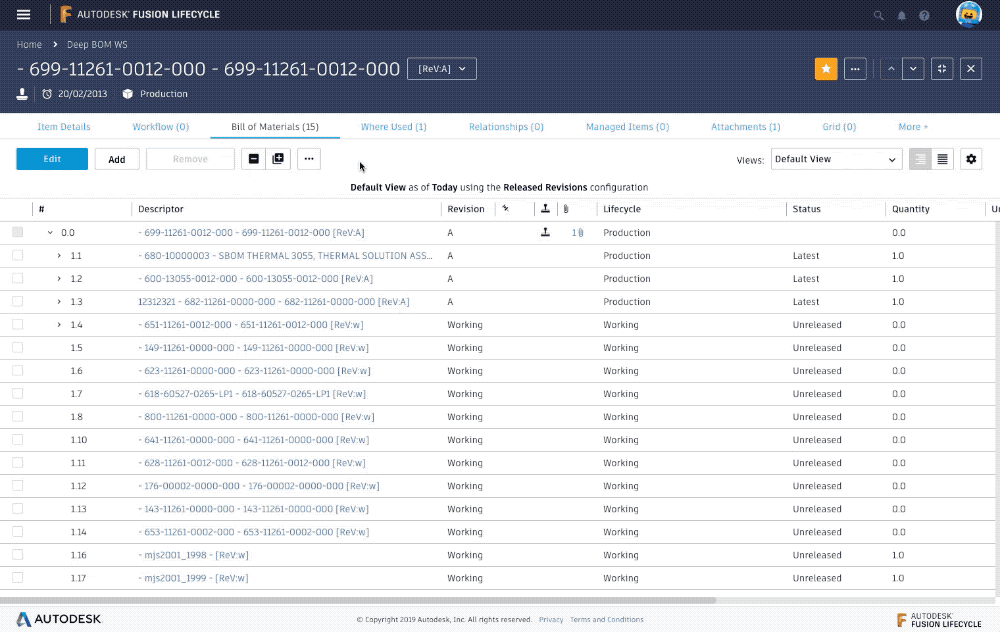Open the attachment count in row 0.0

(577, 233)
